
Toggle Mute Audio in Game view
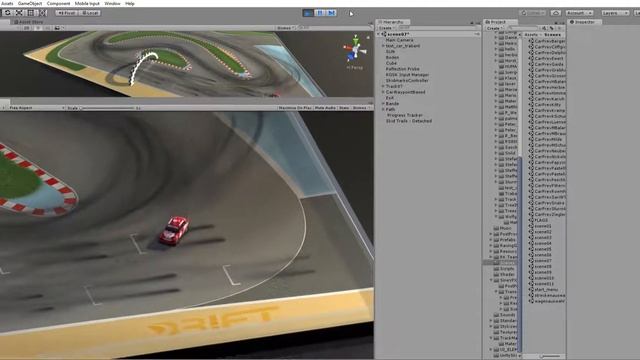tap(325, 108)
